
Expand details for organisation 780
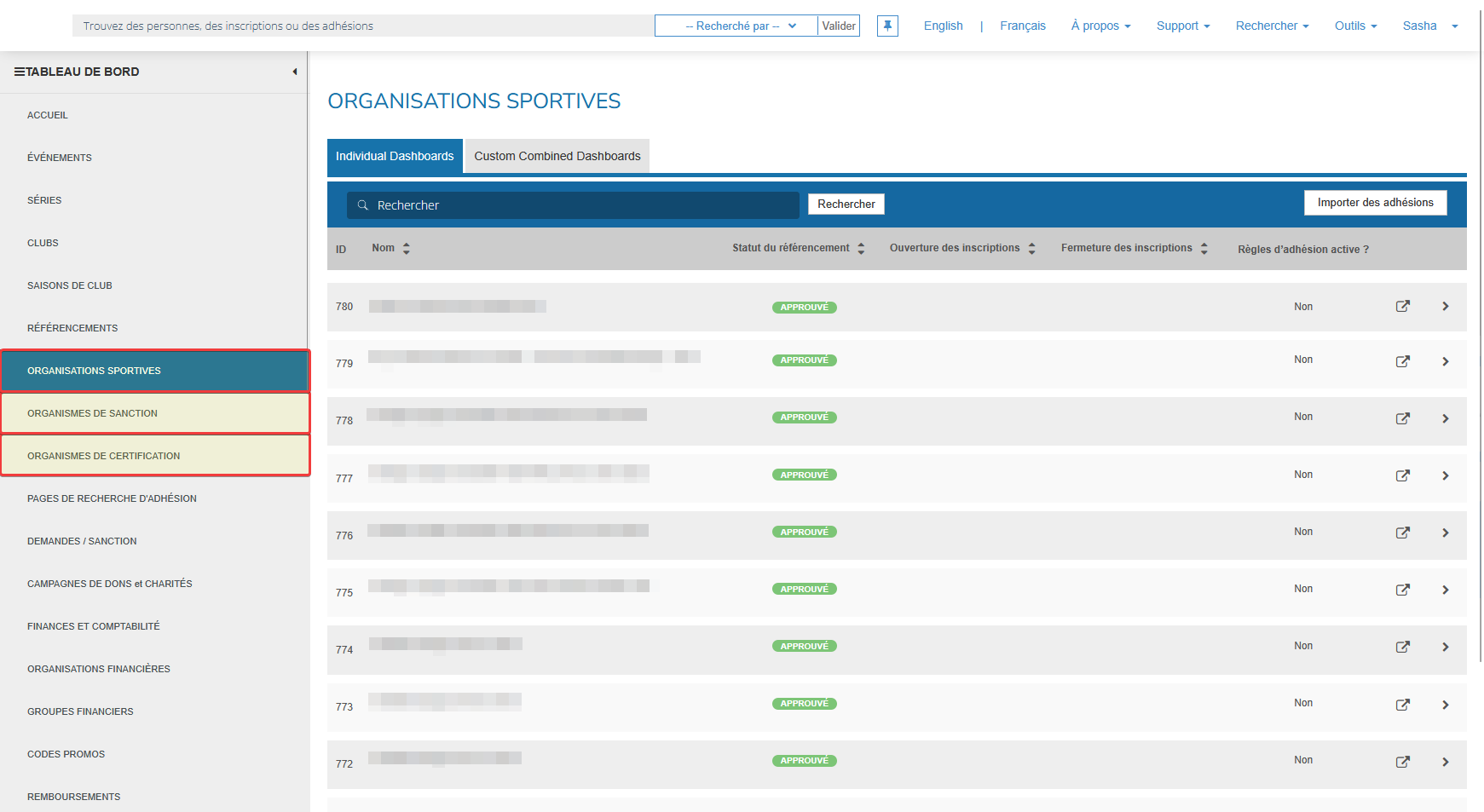click(1446, 305)
